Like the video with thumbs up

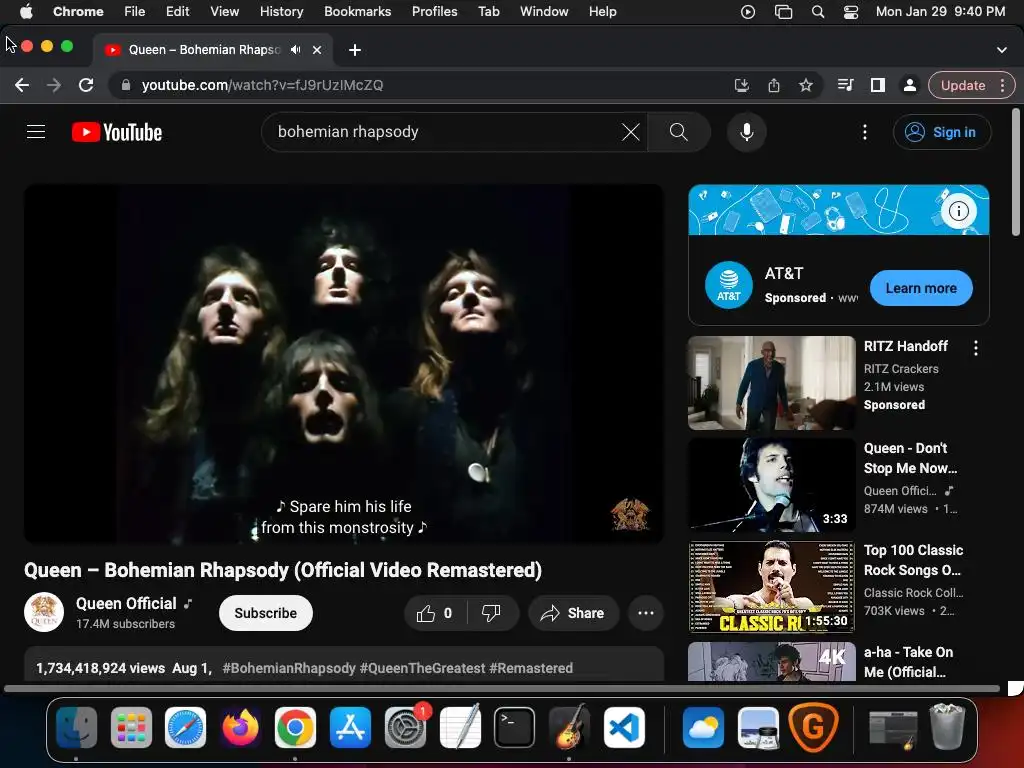[435, 613]
